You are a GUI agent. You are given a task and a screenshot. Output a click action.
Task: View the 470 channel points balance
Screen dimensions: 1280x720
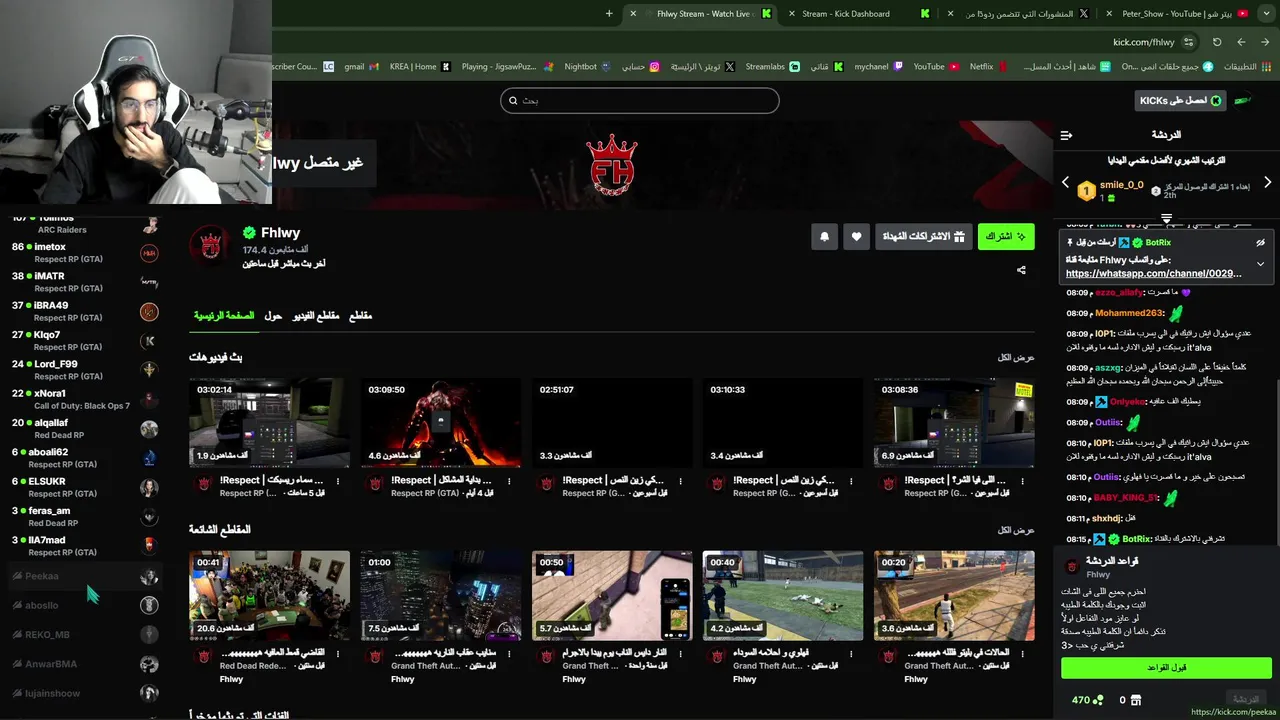1087,700
